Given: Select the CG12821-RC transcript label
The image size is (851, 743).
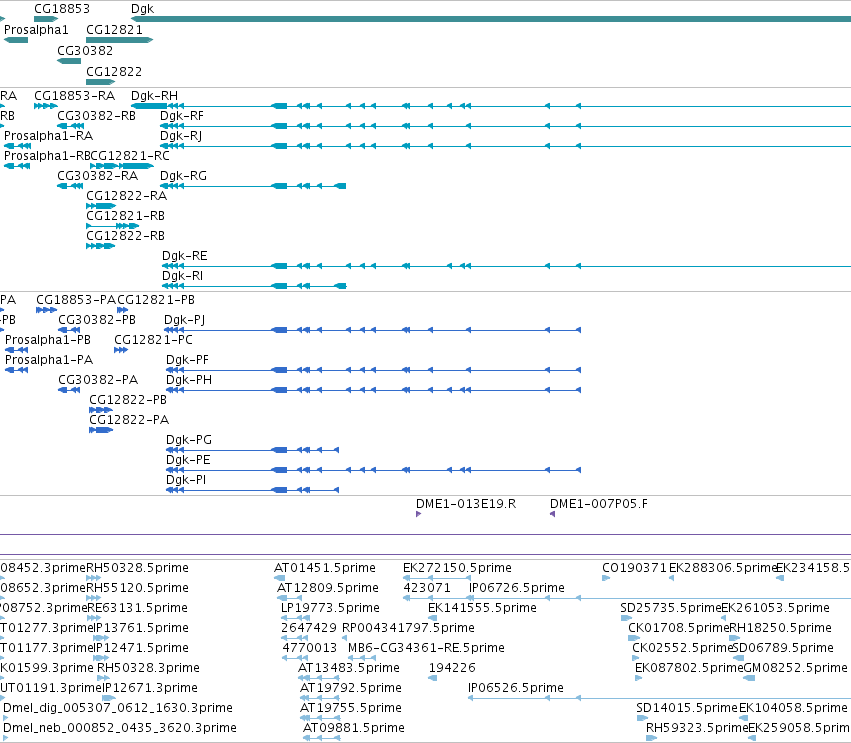Looking at the screenshot, I should (x=130, y=156).
